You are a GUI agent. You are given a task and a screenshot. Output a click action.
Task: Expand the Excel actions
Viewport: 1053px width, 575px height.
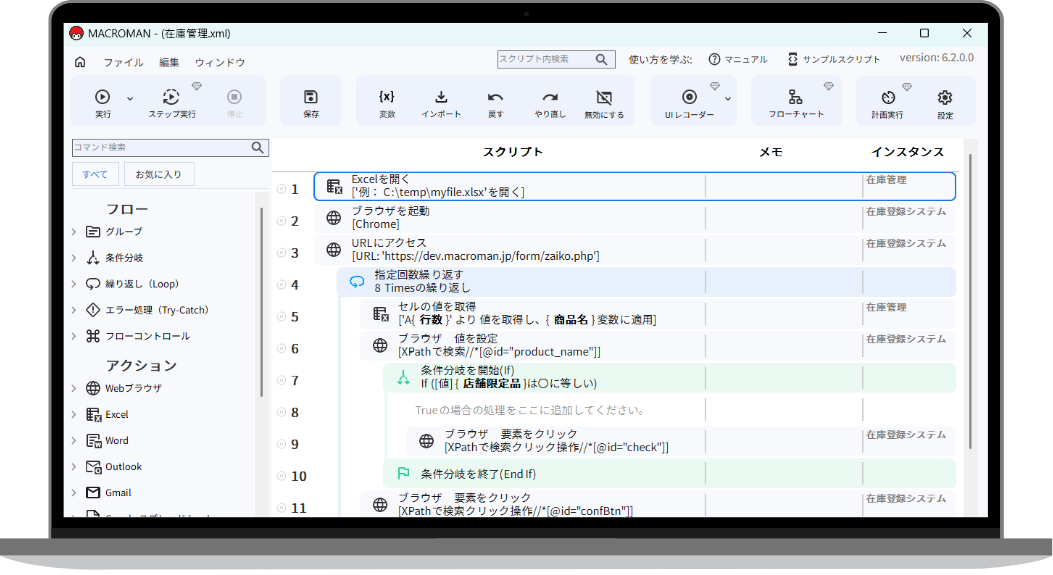(74, 414)
